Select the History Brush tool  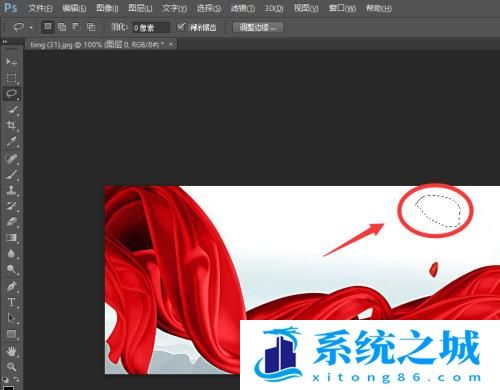click(11, 206)
